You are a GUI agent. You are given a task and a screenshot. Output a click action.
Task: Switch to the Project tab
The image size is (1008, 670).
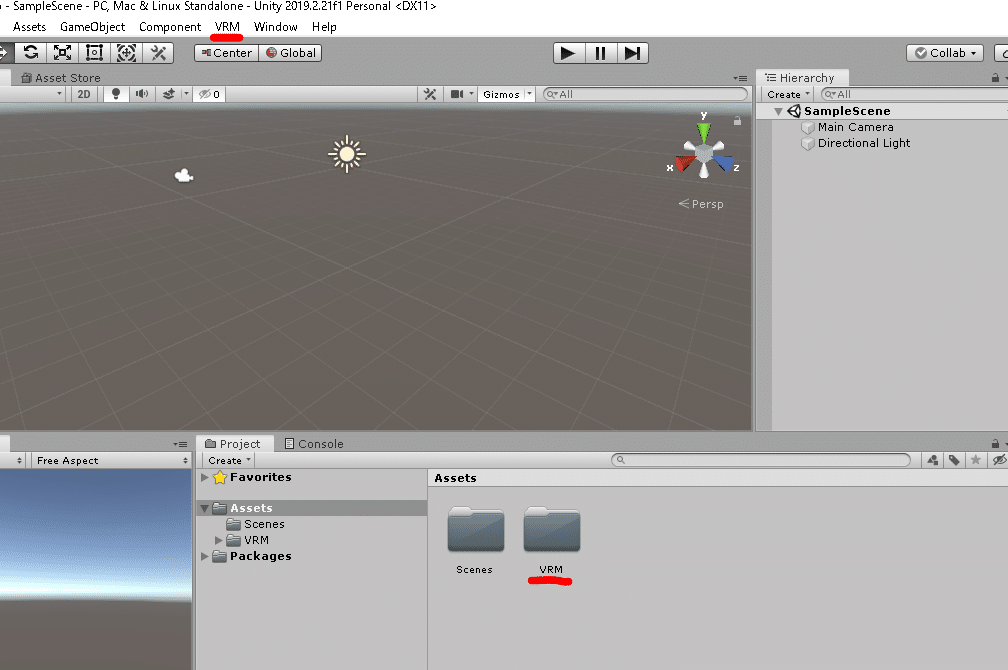235,444
